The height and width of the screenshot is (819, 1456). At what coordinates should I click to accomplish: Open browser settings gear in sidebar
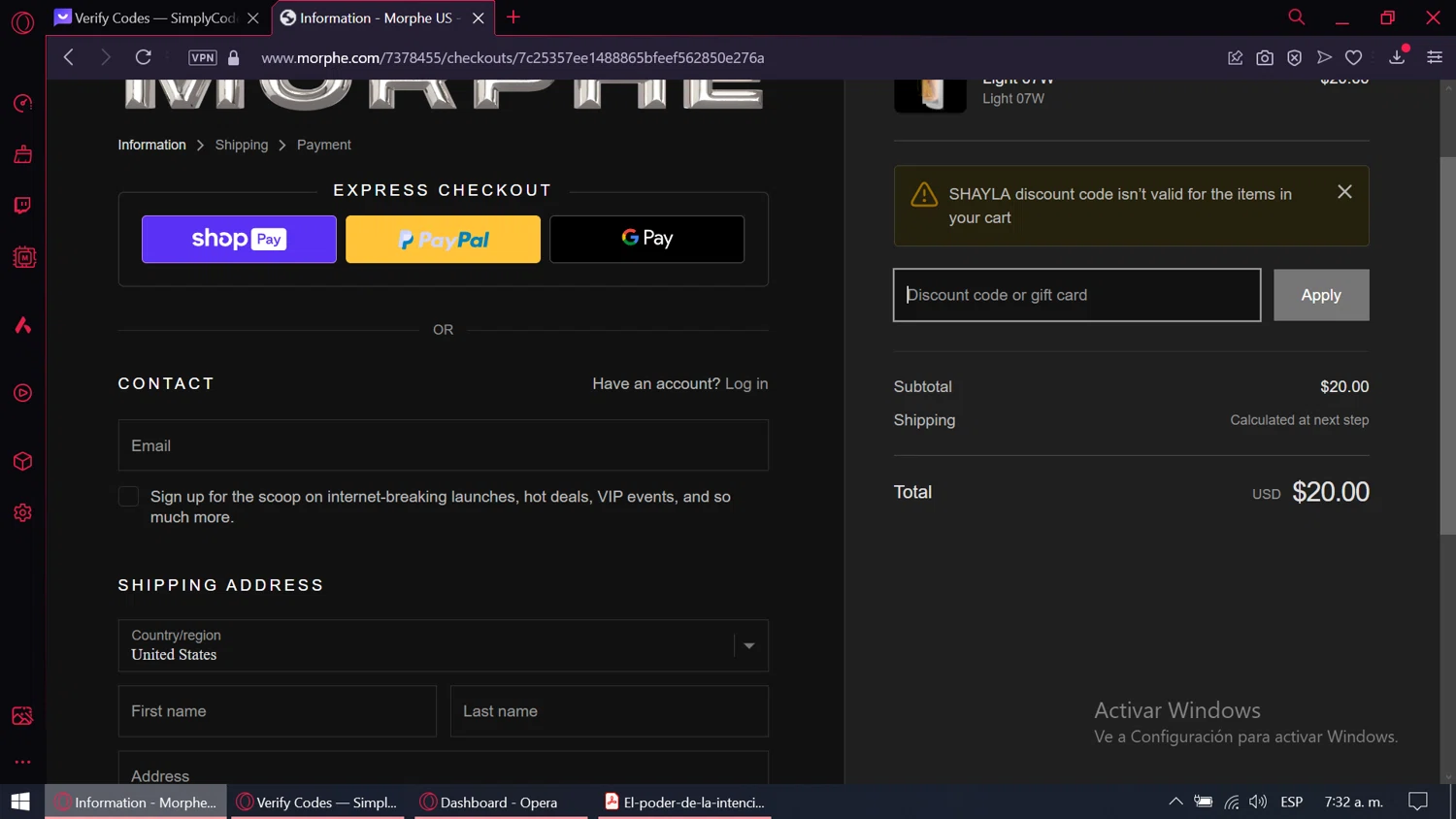[x=22, y=512]
